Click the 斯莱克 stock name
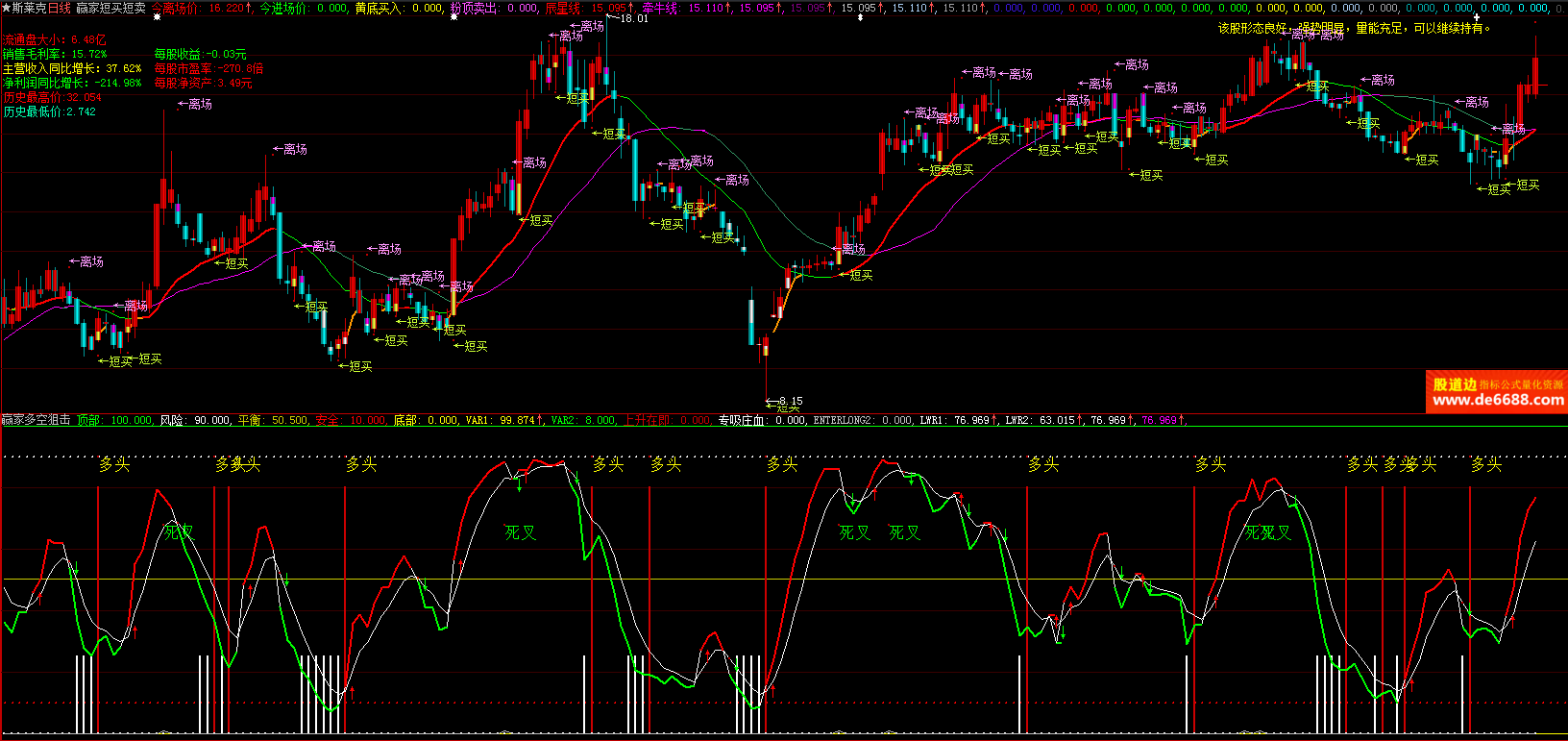1568x741 pixels. pos(29,8)
